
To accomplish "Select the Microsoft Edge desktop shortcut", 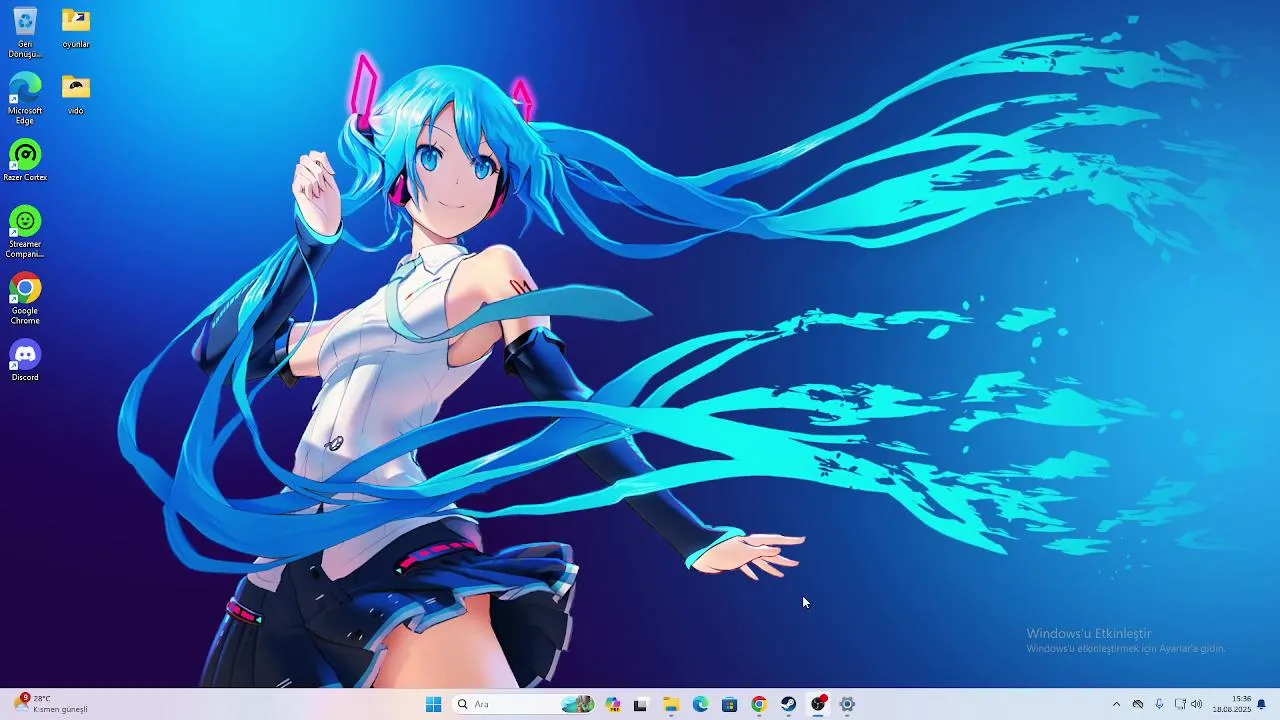I will tap(25, 98).
